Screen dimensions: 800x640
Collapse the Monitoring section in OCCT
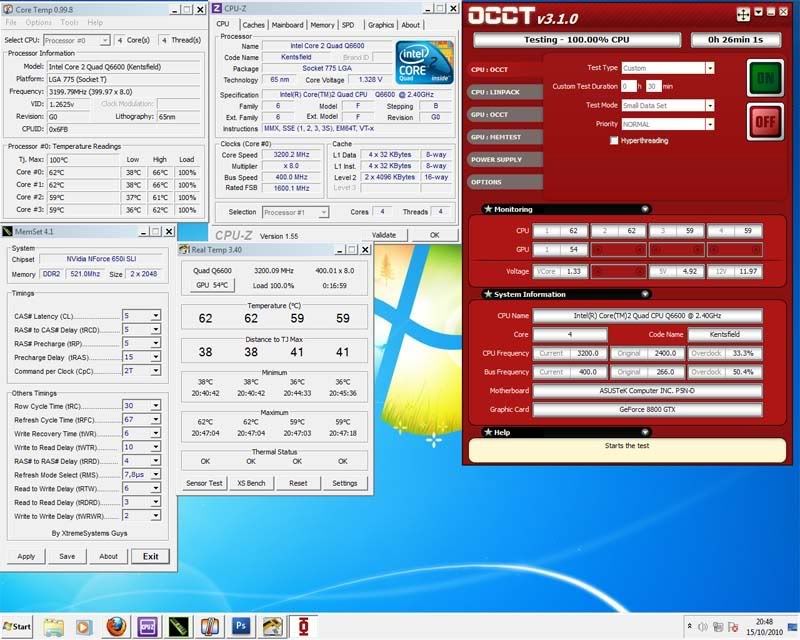[645, 209]
